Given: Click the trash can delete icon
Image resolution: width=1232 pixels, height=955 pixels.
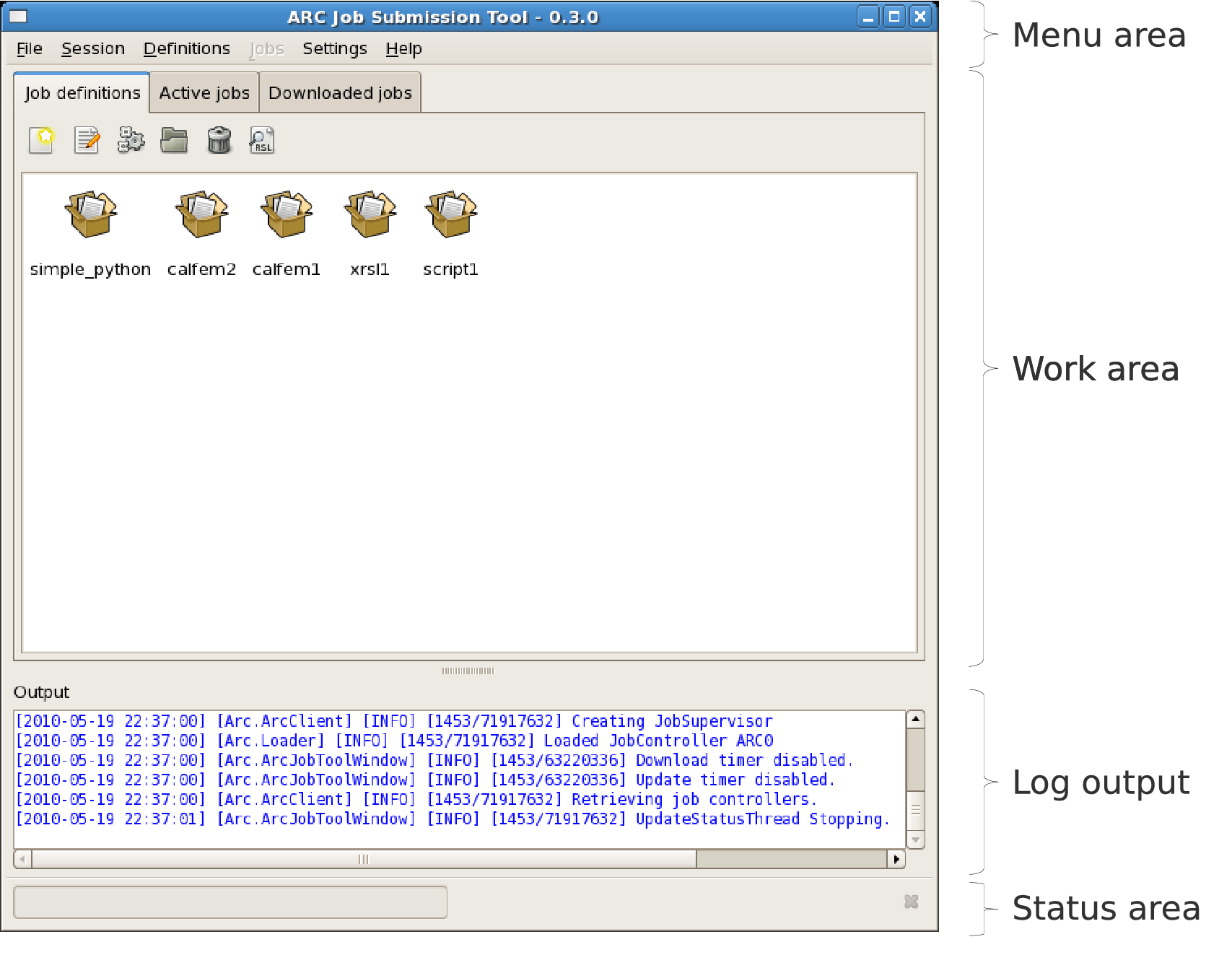Looking at the screenshot, I should pos(219,140).
